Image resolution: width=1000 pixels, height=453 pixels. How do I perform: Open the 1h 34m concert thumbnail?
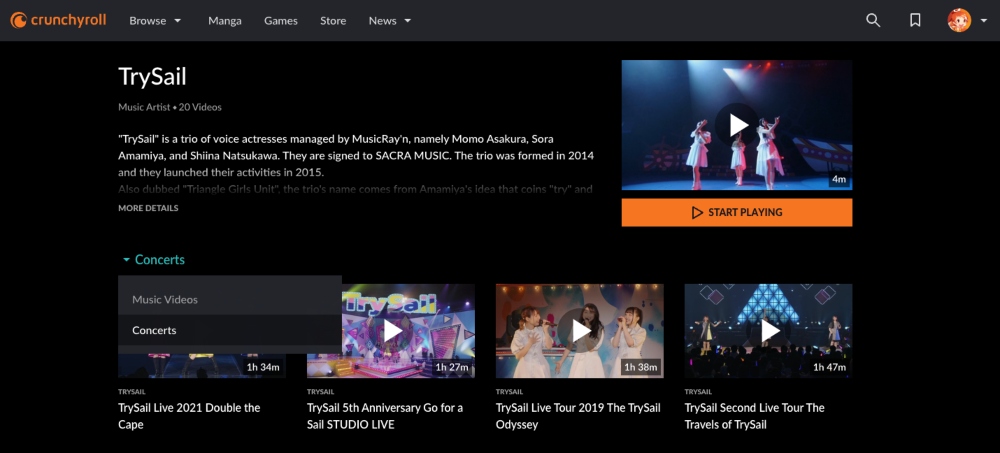202,366
